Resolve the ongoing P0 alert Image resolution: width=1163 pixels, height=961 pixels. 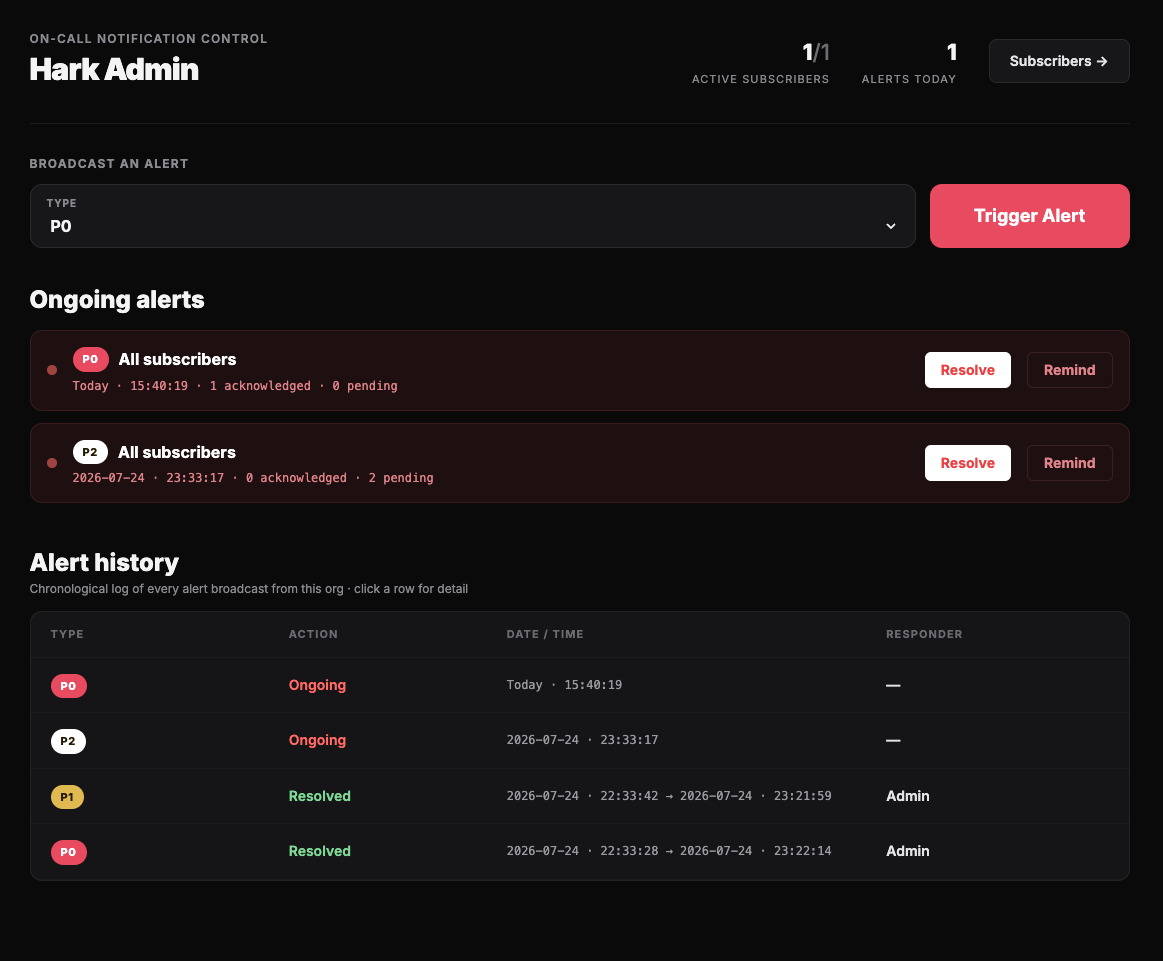point(967,370)
